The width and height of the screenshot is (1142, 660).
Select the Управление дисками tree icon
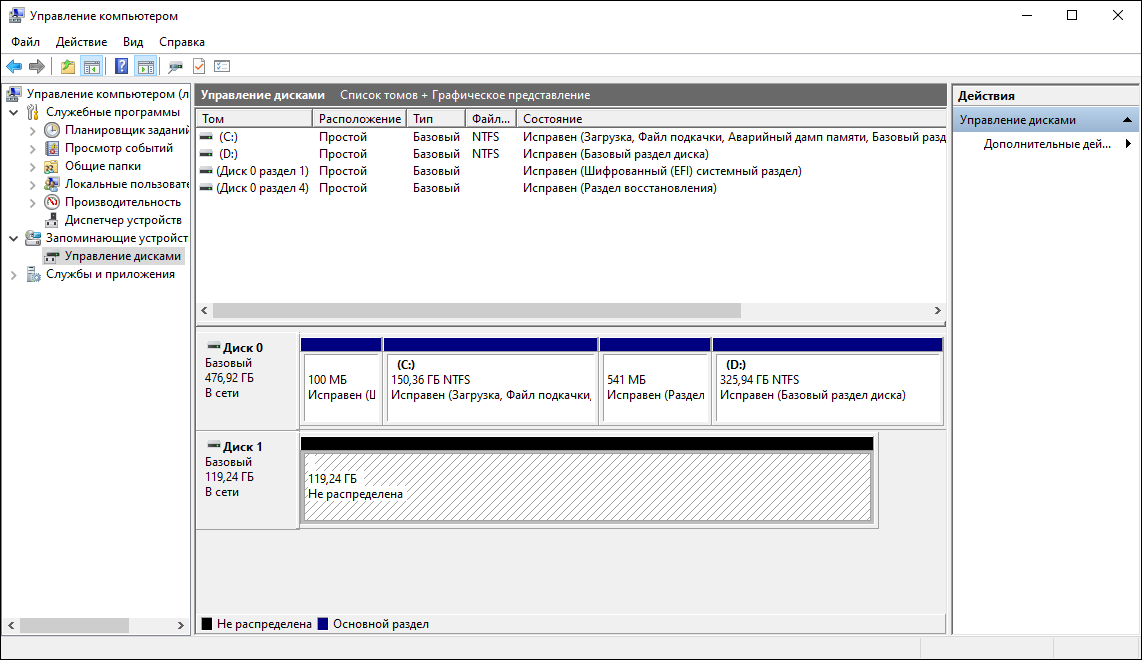pyautogui.click(x=52, y=256)
